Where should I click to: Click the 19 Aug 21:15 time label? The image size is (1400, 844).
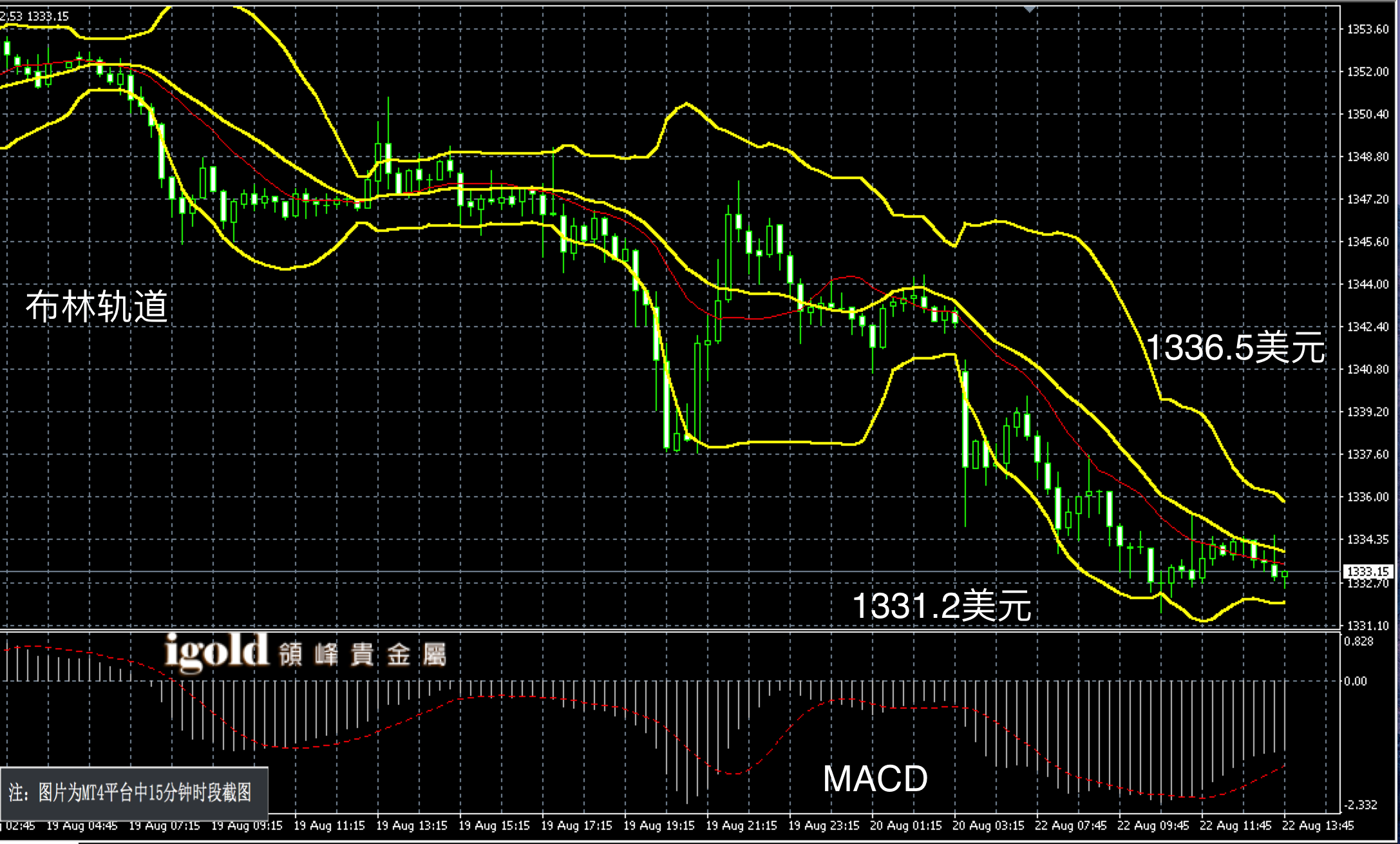pos(741,825)
